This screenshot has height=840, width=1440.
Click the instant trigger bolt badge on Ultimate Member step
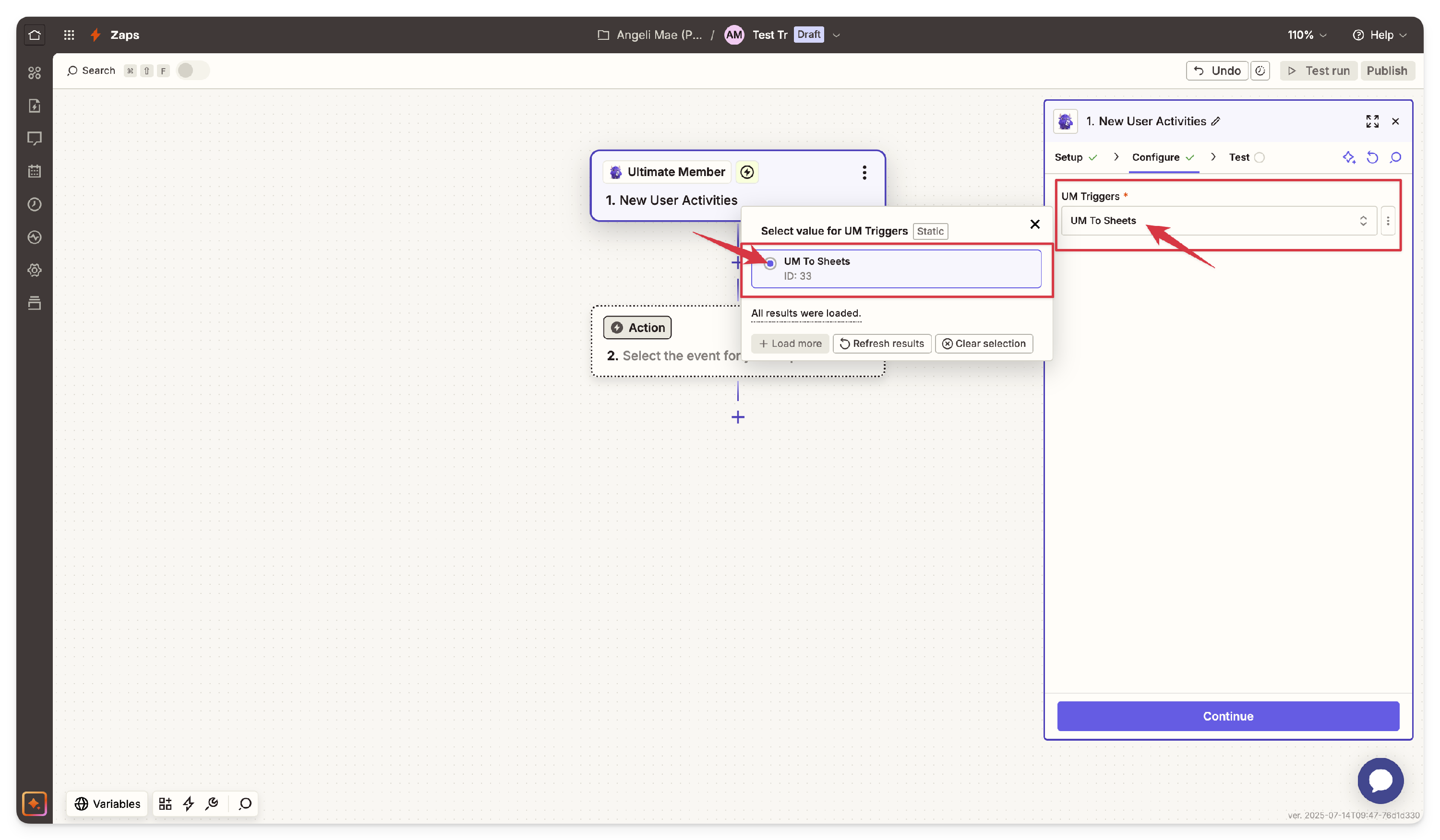tap(747, 172)
